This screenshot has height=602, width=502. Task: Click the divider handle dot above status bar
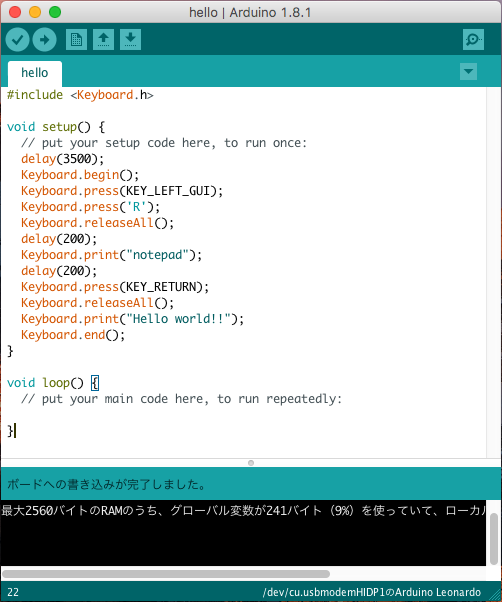pyautogui.click(x=251, y=463)
